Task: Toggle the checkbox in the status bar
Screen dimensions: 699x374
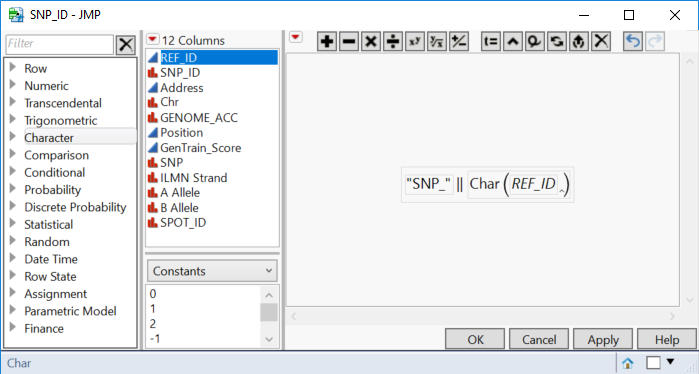Action: point(653,363)
